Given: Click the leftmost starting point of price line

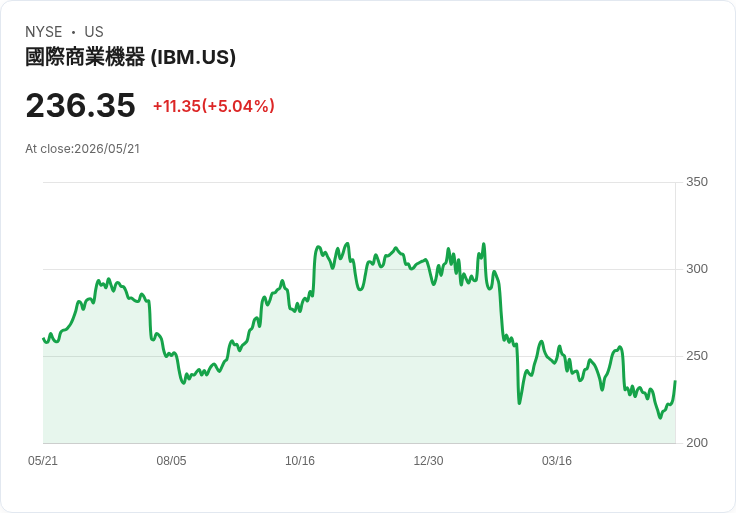Looking at the screenshot, I should pyautogui.click(x=43, y=338).
